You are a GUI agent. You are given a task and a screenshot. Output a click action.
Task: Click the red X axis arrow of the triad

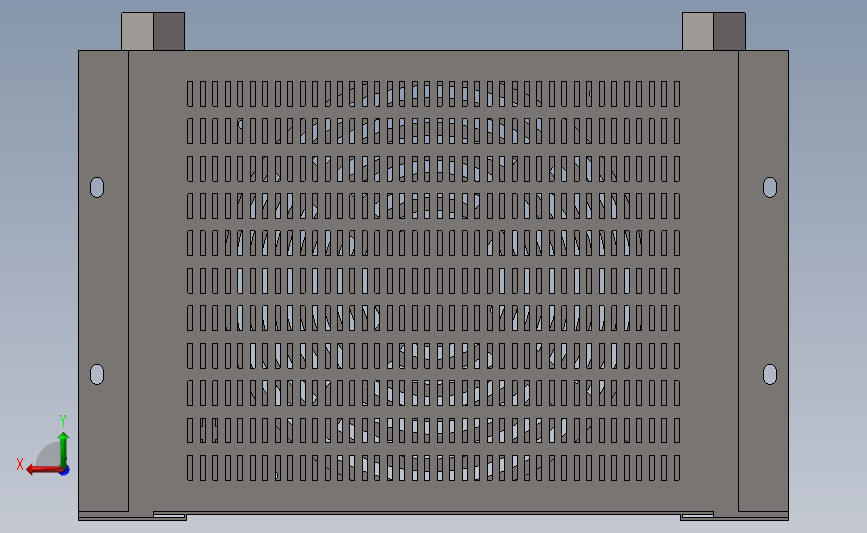43,469
